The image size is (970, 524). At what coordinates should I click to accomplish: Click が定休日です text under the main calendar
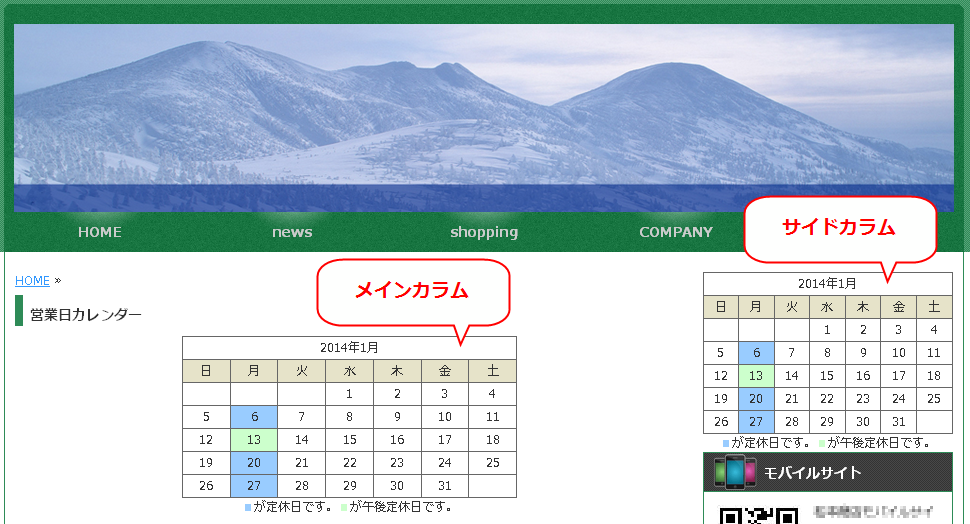click(292, 507)
